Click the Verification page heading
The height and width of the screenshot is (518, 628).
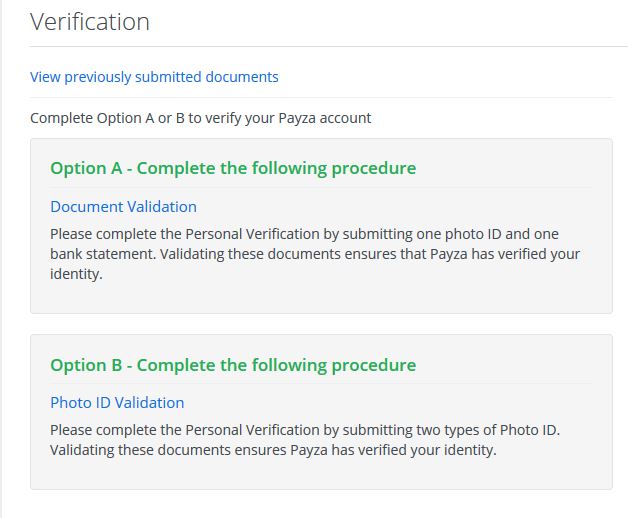point(90,22)
